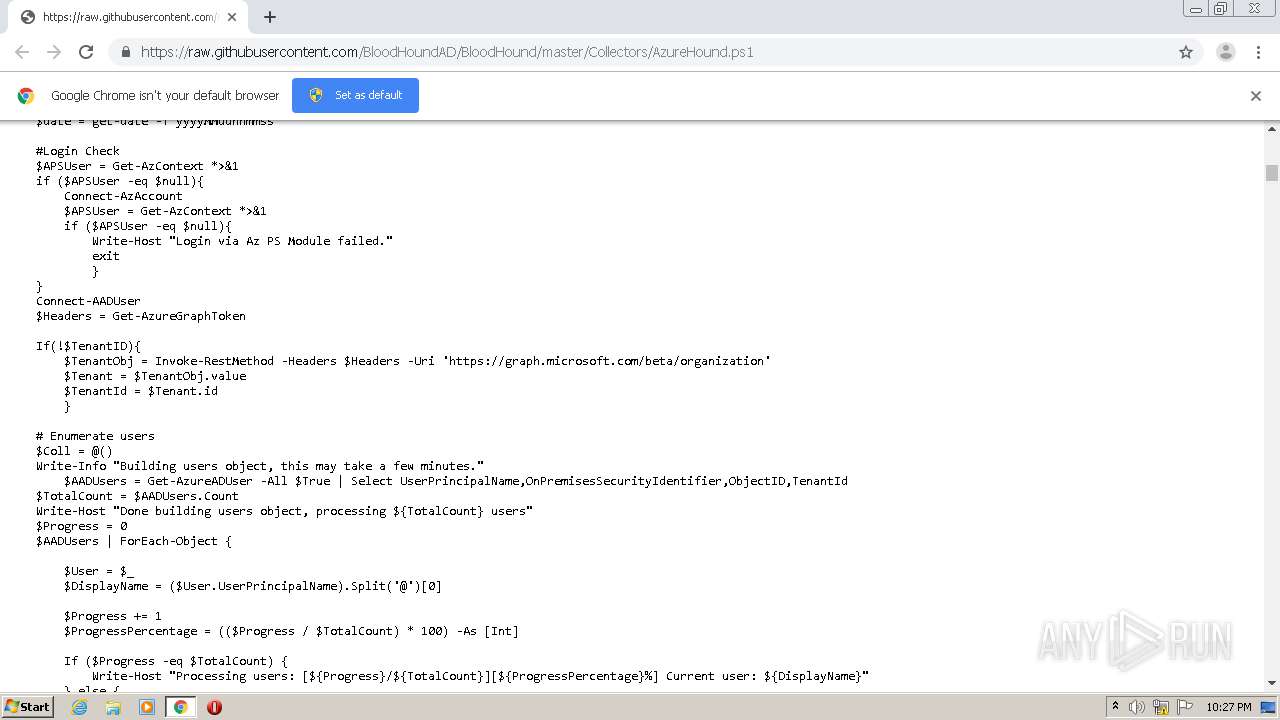
Task: Dismiss the default browser notification bar
Action: coord(1256,96)
